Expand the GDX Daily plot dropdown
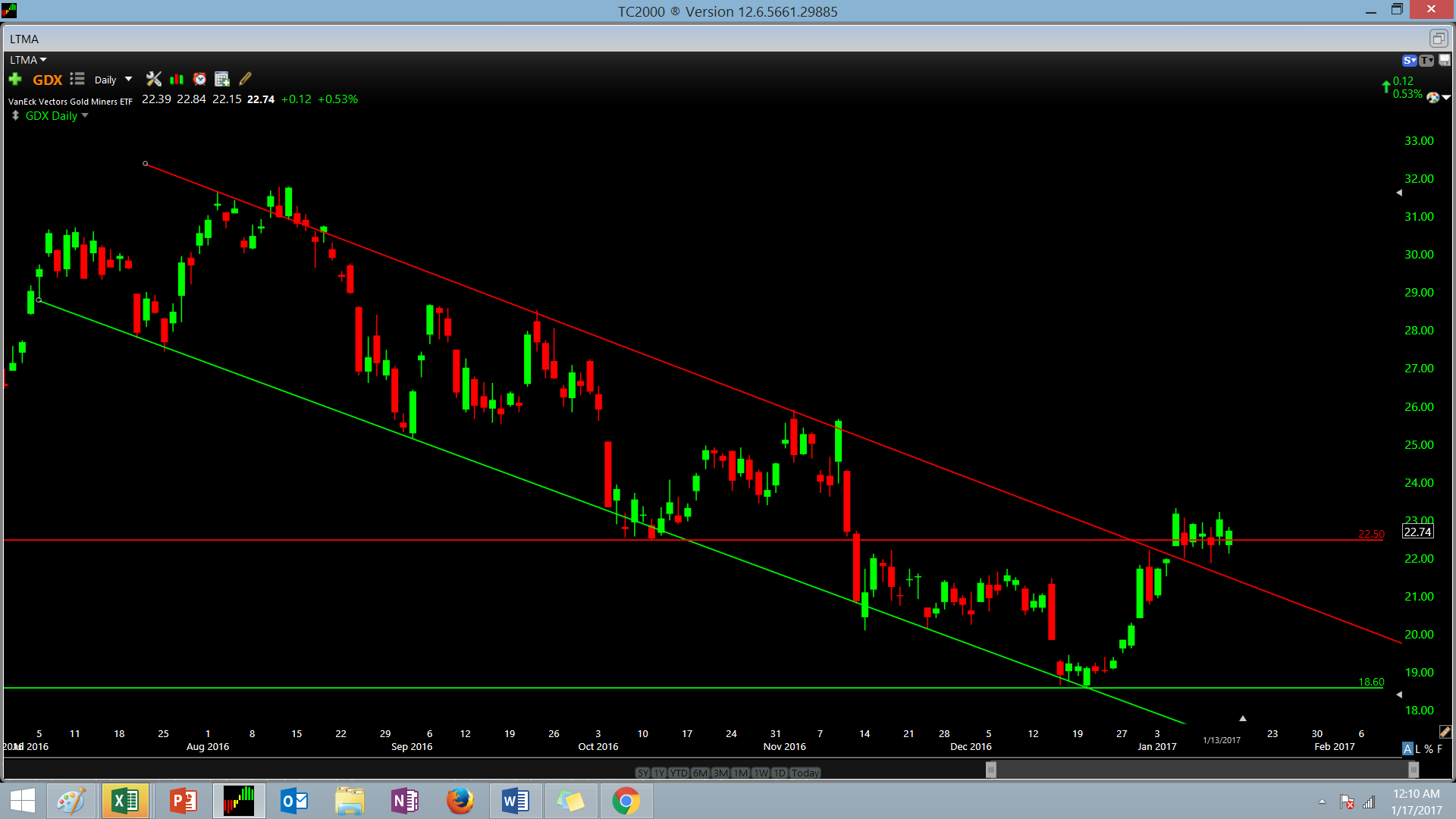1456x819 pixels. (85, 115)
